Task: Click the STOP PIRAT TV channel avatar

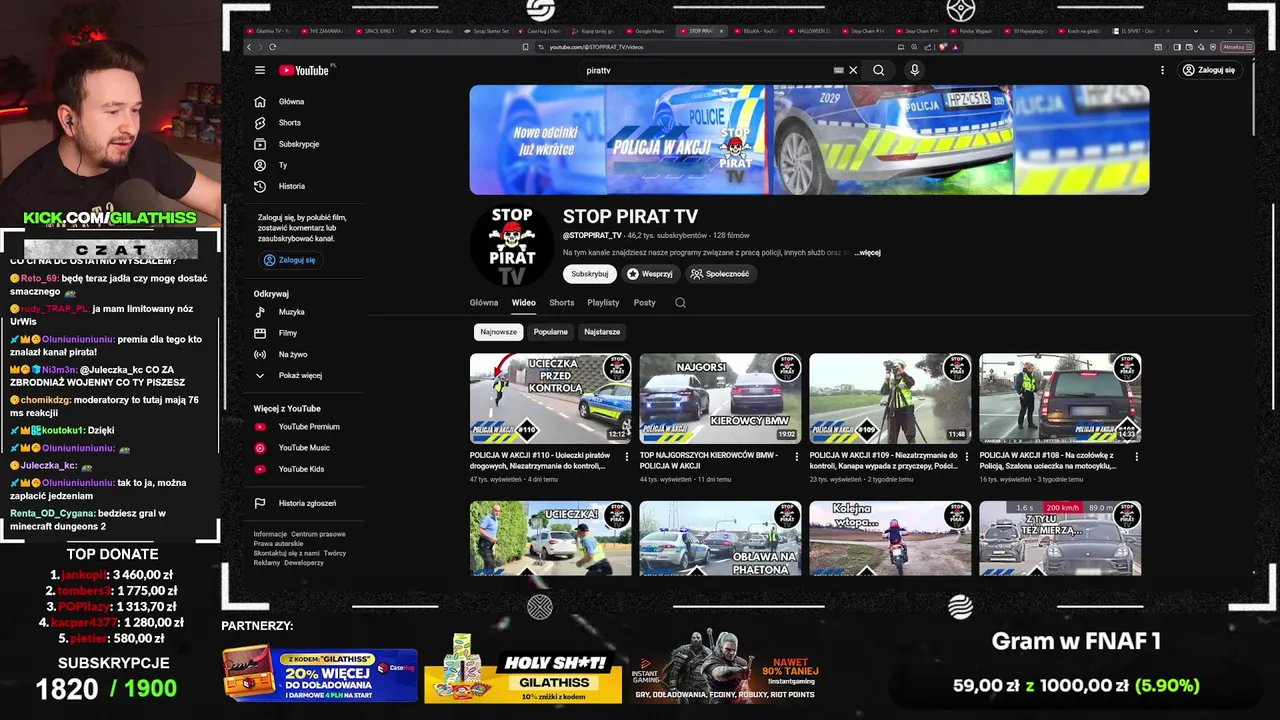Action: pos(511,246)
